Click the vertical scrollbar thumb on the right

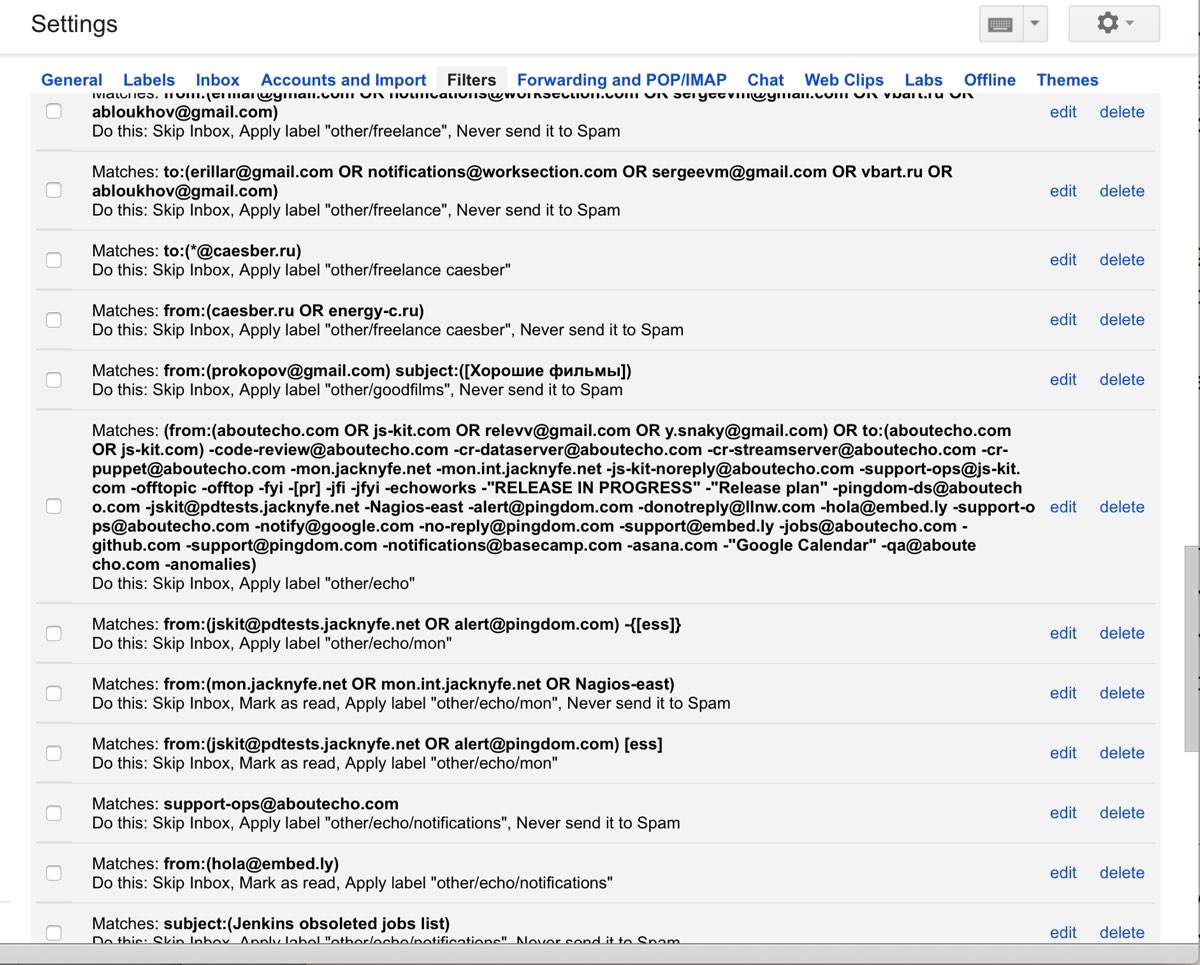[1191, 648]
